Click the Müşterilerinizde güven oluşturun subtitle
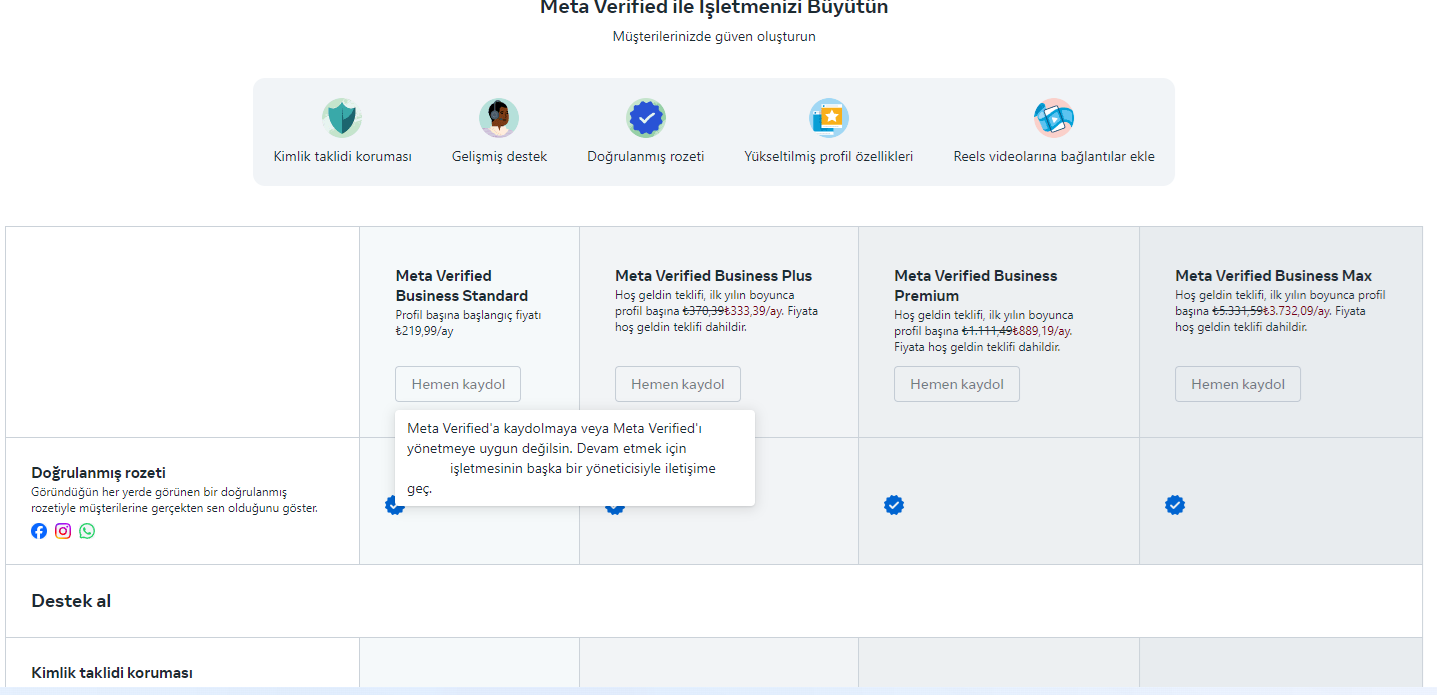Screen dimensions: 1437x695 pos(714,37)
